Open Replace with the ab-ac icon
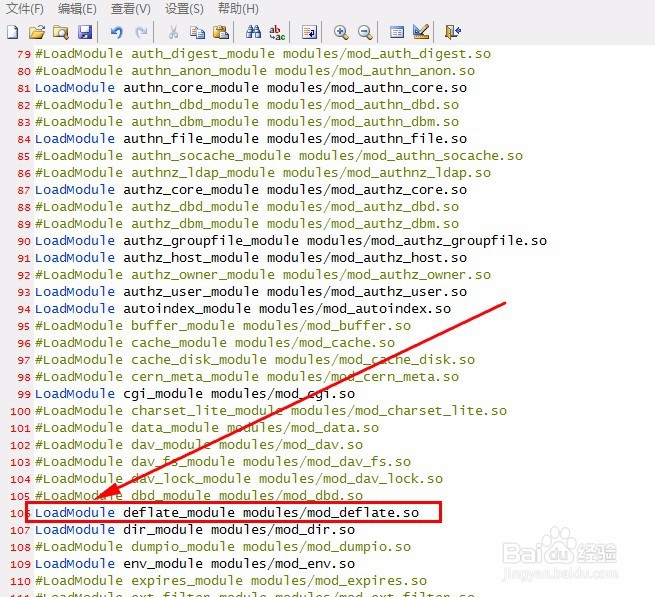Viewport: 655px width, 597px height. click(277, 32)
